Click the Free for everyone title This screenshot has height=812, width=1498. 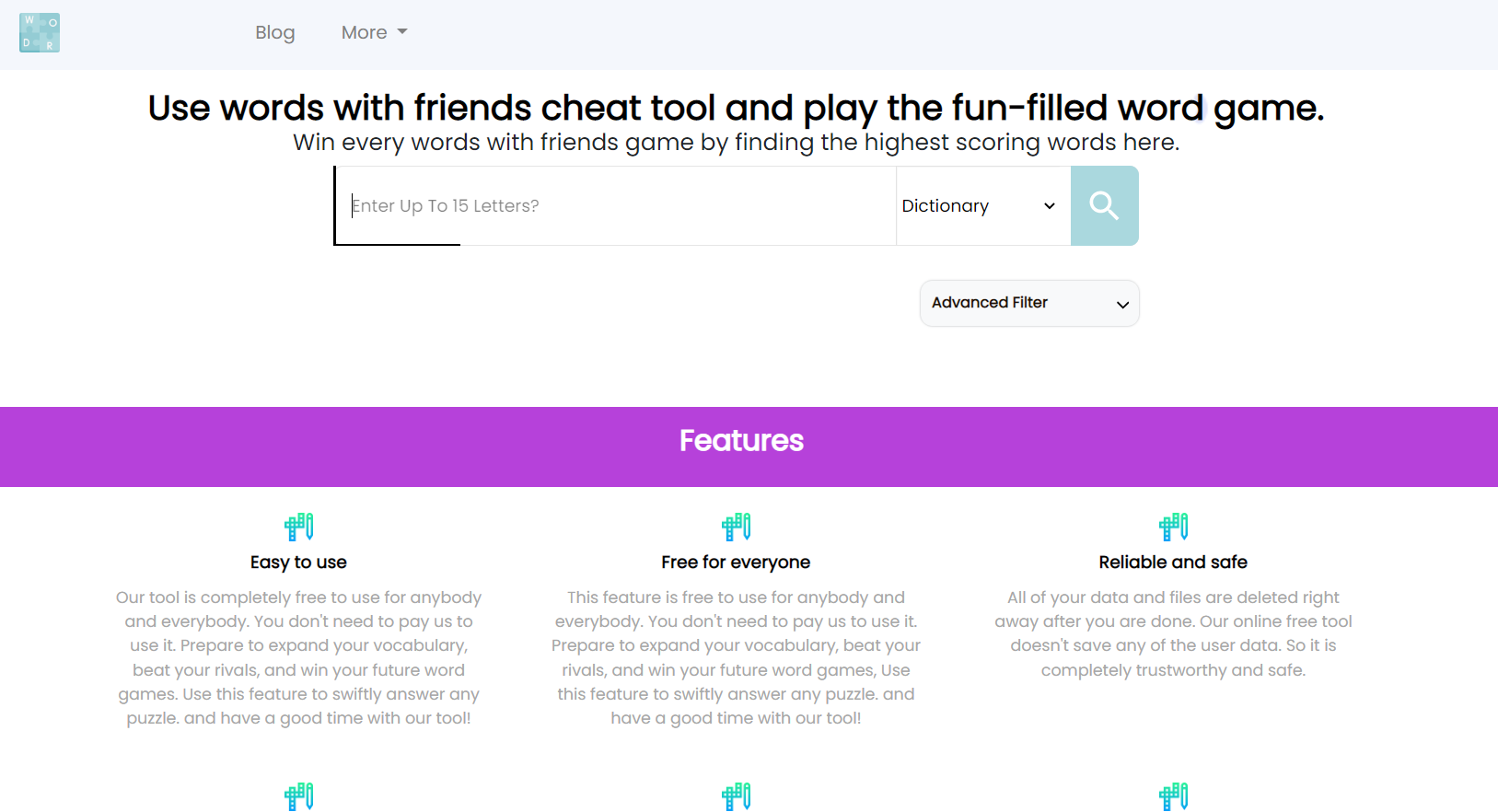click(736, 563)
